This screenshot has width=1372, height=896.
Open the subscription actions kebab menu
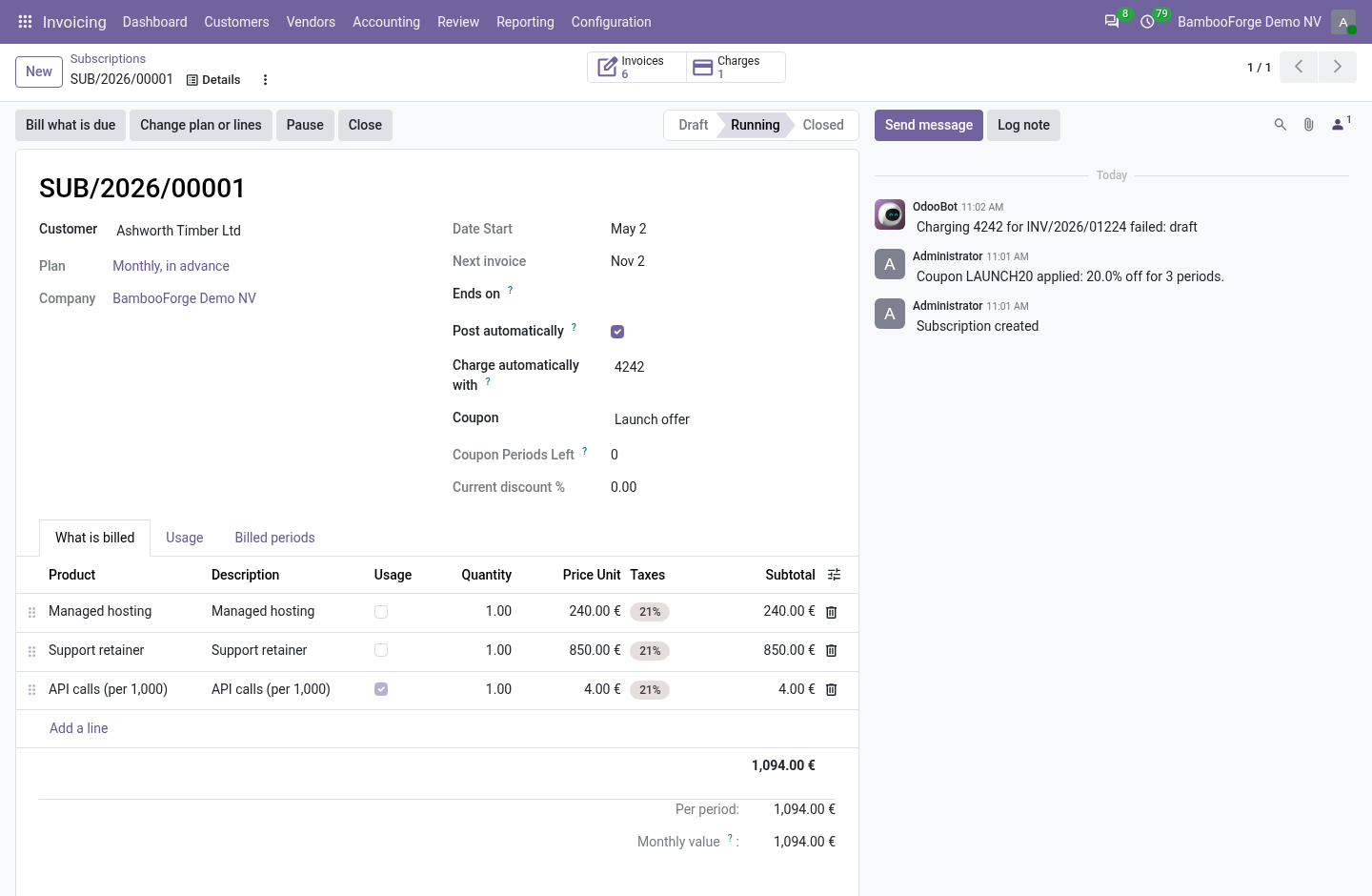(x=266, y=80)
